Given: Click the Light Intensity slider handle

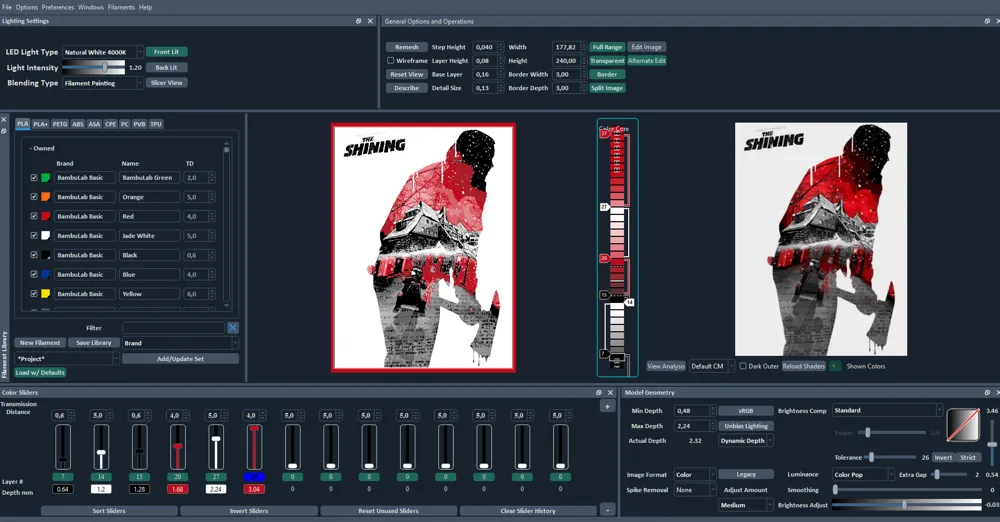Looking at the screenshot, I should (105, 67).
